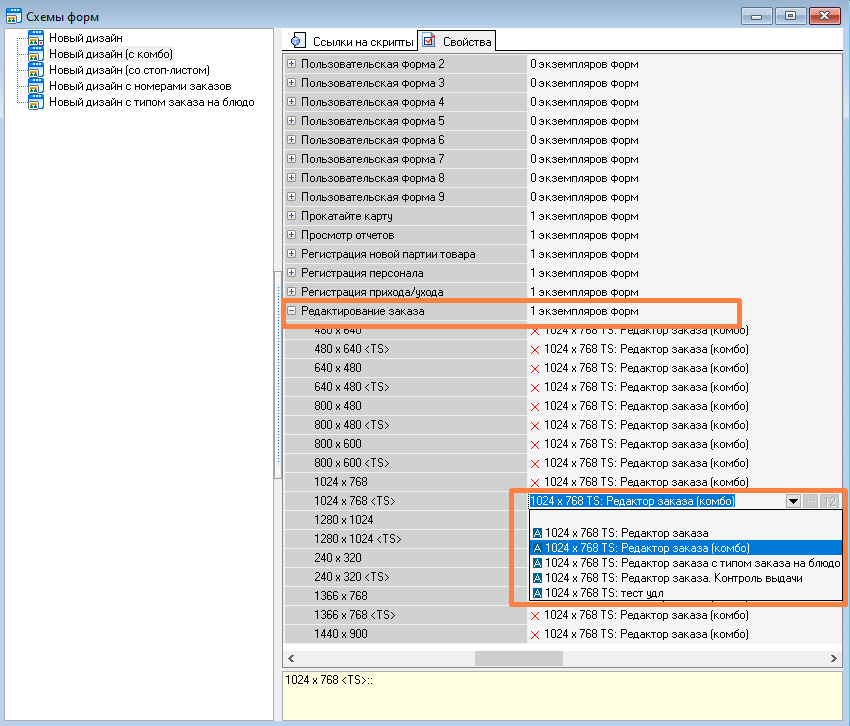Click the horizontal scrollbar's right arrow

tap(835, 659)
